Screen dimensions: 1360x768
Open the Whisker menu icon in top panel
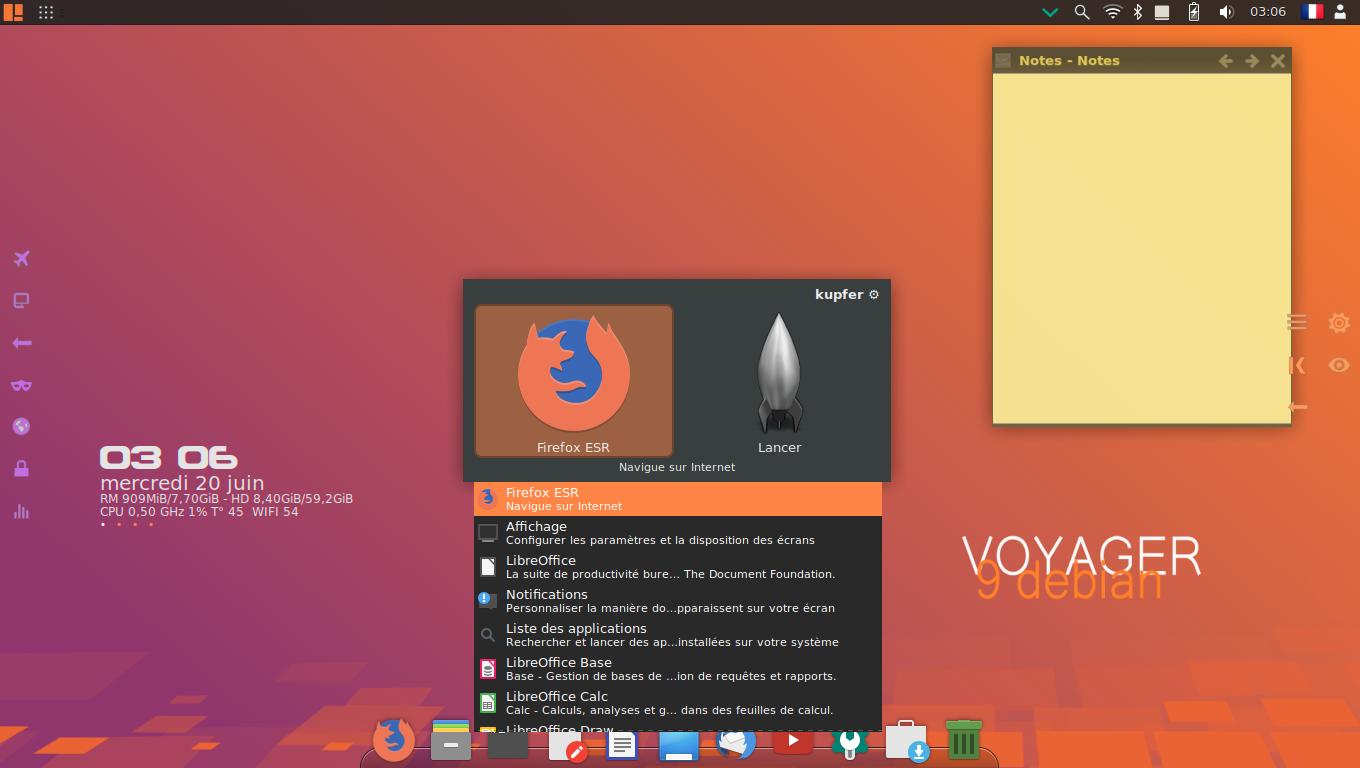13,12
